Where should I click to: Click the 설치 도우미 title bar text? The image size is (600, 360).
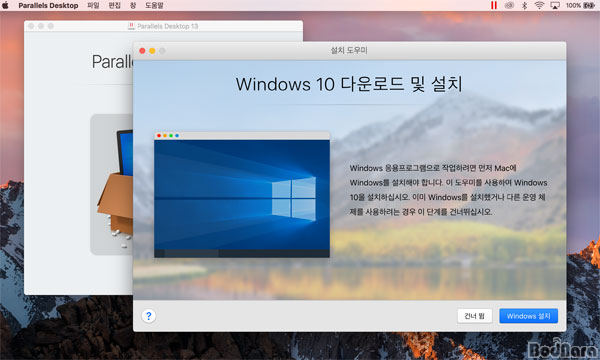[x=349, y=50]
